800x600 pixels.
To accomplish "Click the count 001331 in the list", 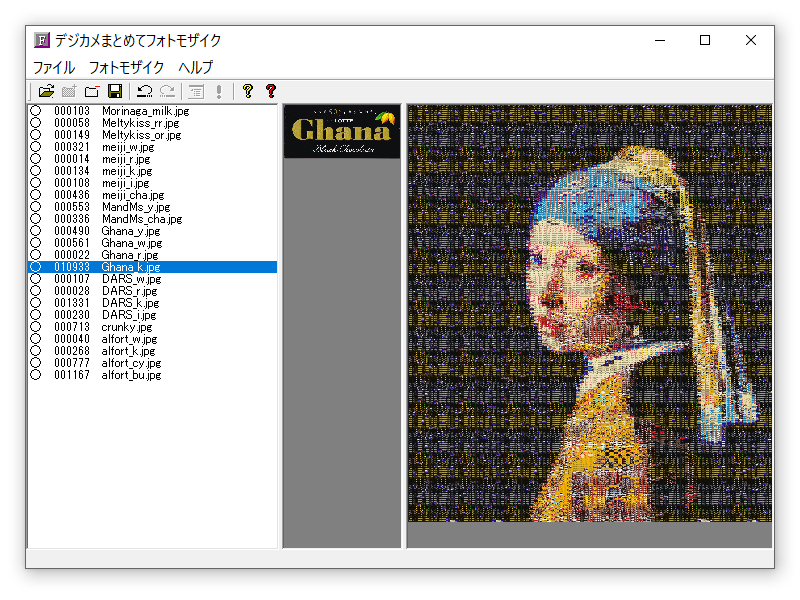I will [x=72, y=303].
